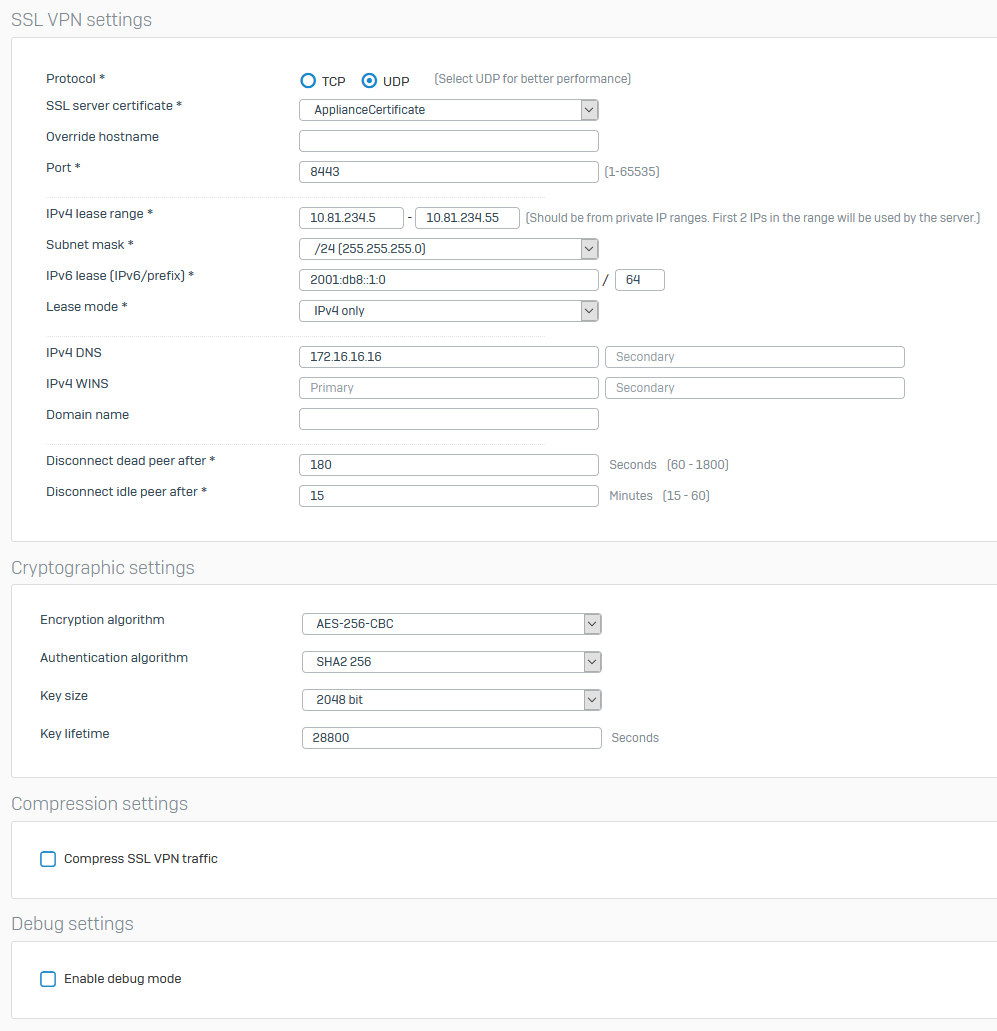This screenshot has width=997, height=1031.
Task: Open the SSL server certificate dropdown
Action: point(448,110)
